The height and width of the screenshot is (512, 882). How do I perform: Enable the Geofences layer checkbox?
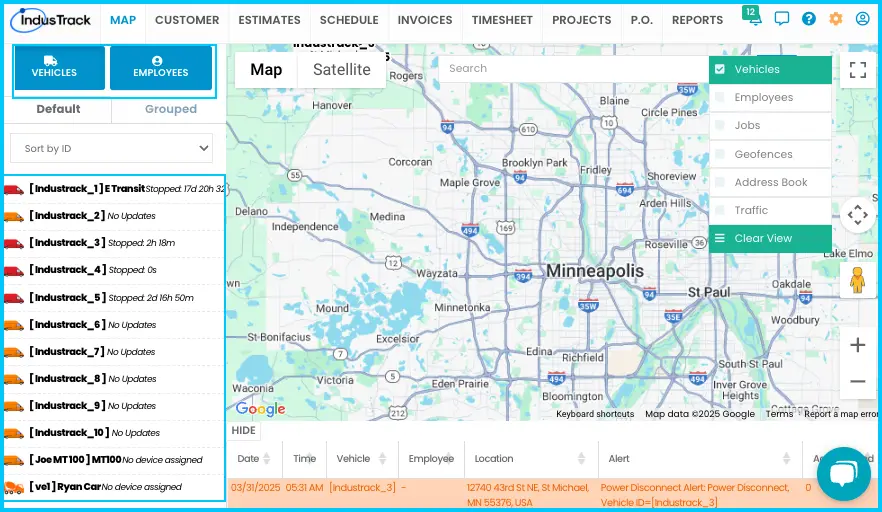pos(719,154)
